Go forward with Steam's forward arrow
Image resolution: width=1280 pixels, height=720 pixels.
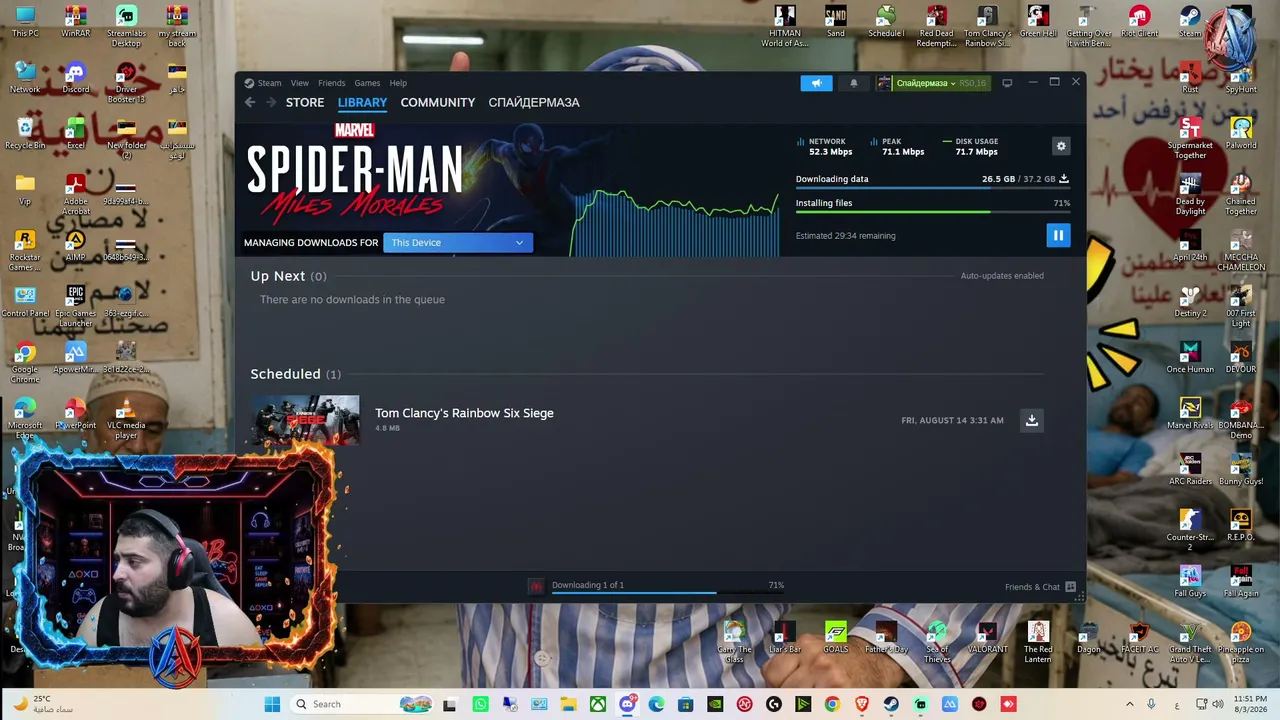(x=270, y=102)
